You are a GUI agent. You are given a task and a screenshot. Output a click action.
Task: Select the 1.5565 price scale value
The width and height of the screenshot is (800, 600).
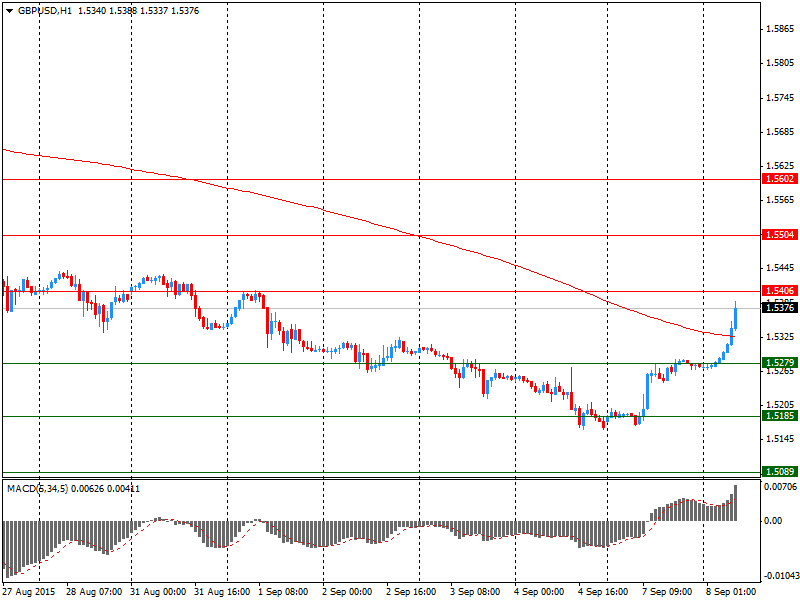point(780,200)
